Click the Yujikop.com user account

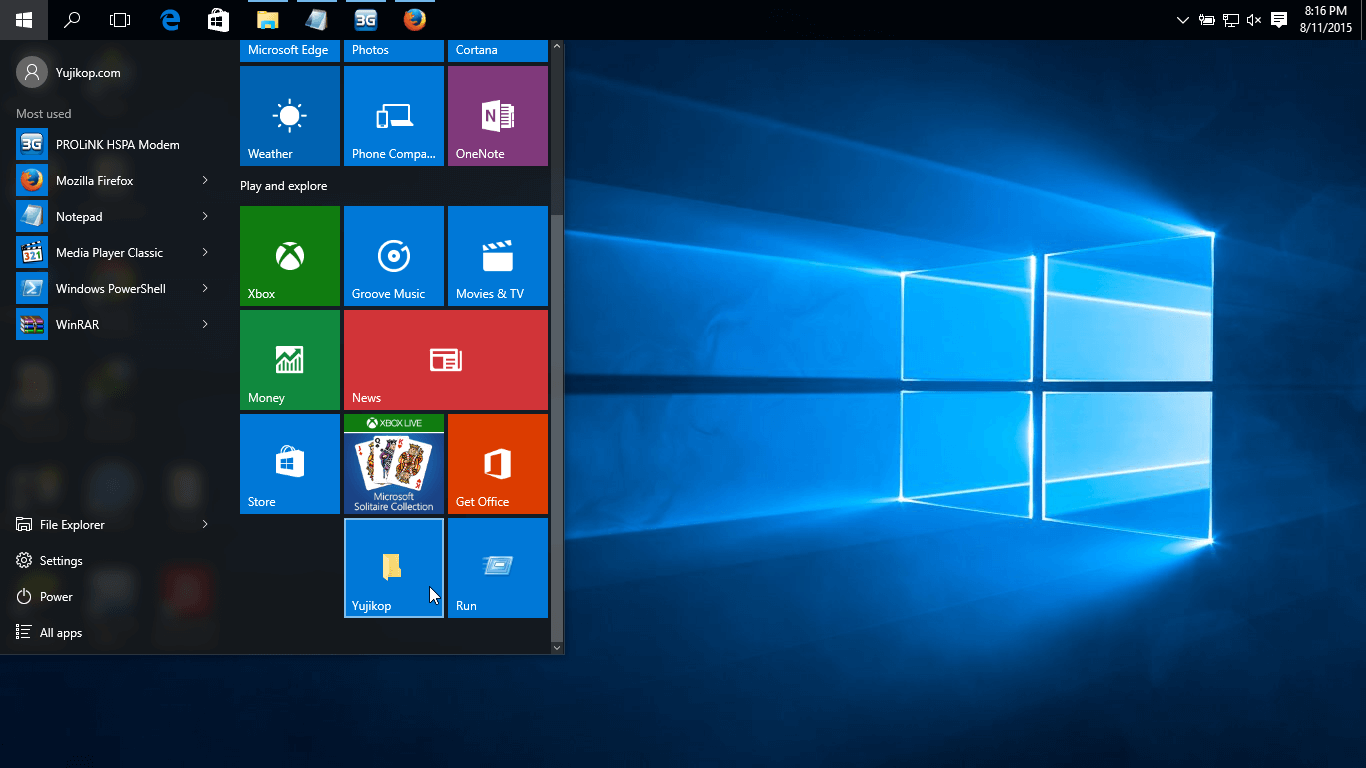(x=69, y=73)
